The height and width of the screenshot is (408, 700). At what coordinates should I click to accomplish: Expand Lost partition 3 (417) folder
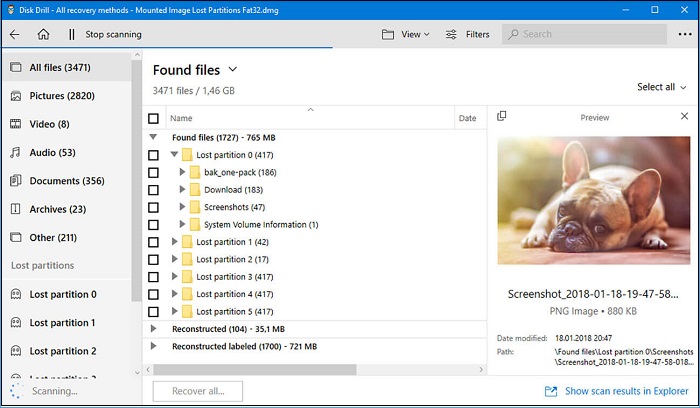pos(174,276)
